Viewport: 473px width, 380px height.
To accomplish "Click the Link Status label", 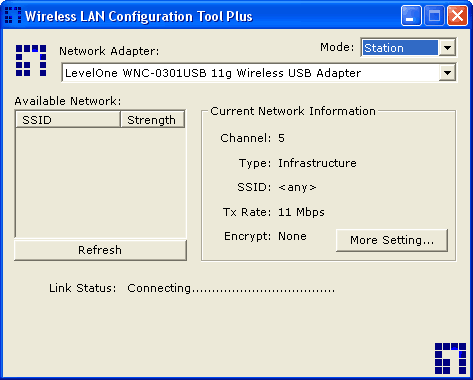I will point(83,288).
